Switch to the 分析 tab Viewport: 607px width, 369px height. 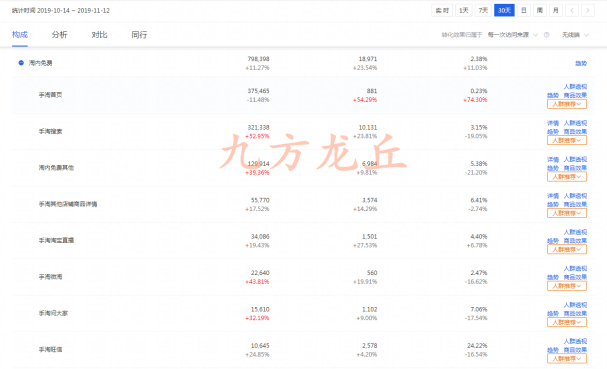point(60,35)
